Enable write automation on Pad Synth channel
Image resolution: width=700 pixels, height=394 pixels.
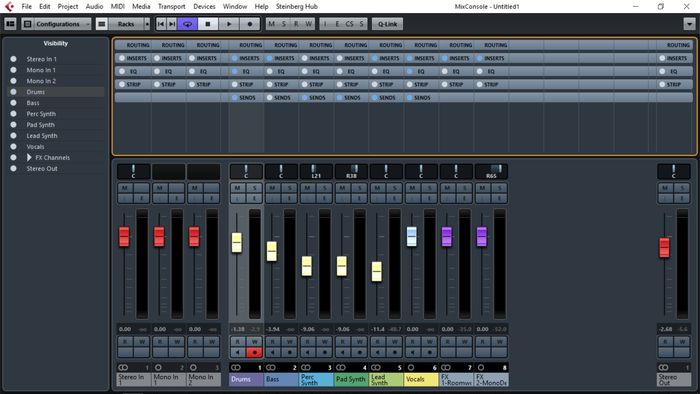tap(359, 341)
